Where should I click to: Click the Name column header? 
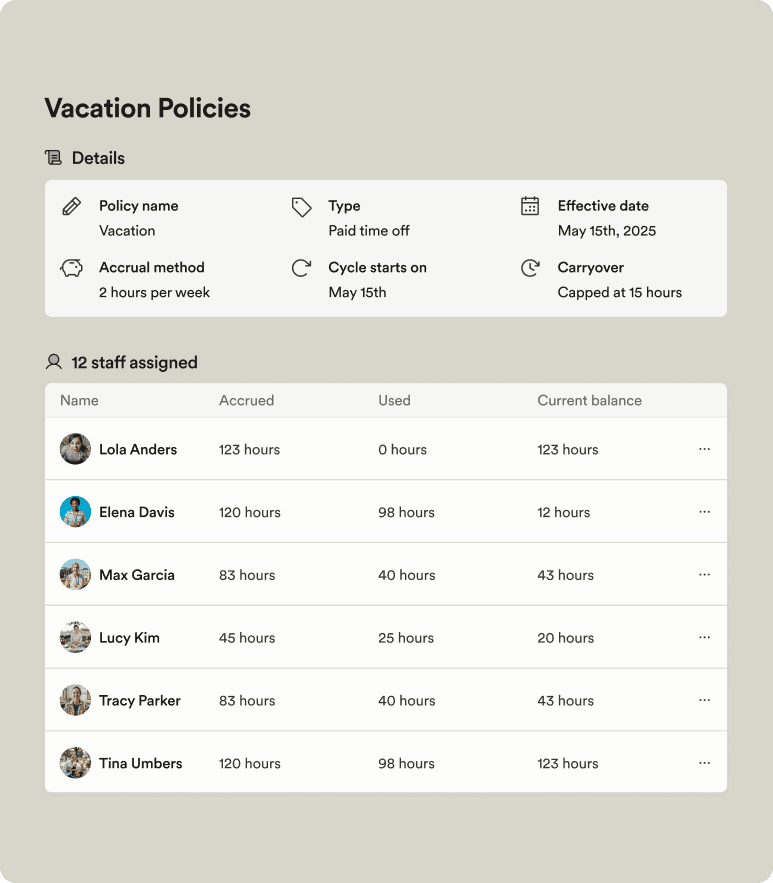[x=77, y=400]
